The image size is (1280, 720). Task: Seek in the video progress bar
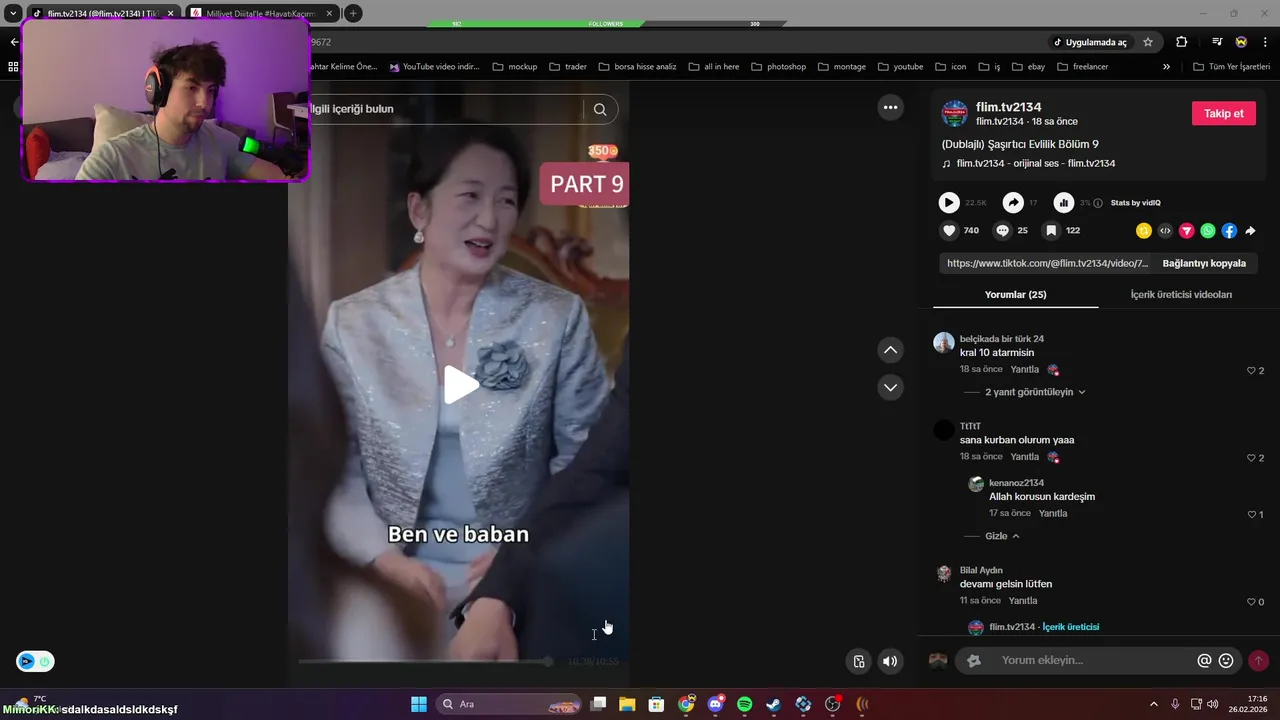pos(424,662)
